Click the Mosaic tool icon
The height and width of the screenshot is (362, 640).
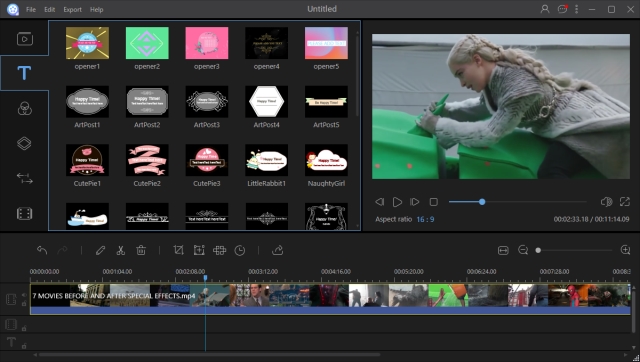point(219,250)
